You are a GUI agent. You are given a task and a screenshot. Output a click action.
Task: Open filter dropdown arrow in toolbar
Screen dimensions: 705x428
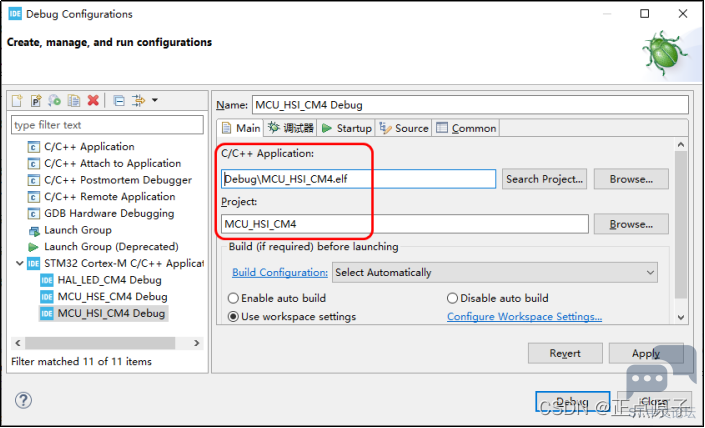click(x=155, y=100)
